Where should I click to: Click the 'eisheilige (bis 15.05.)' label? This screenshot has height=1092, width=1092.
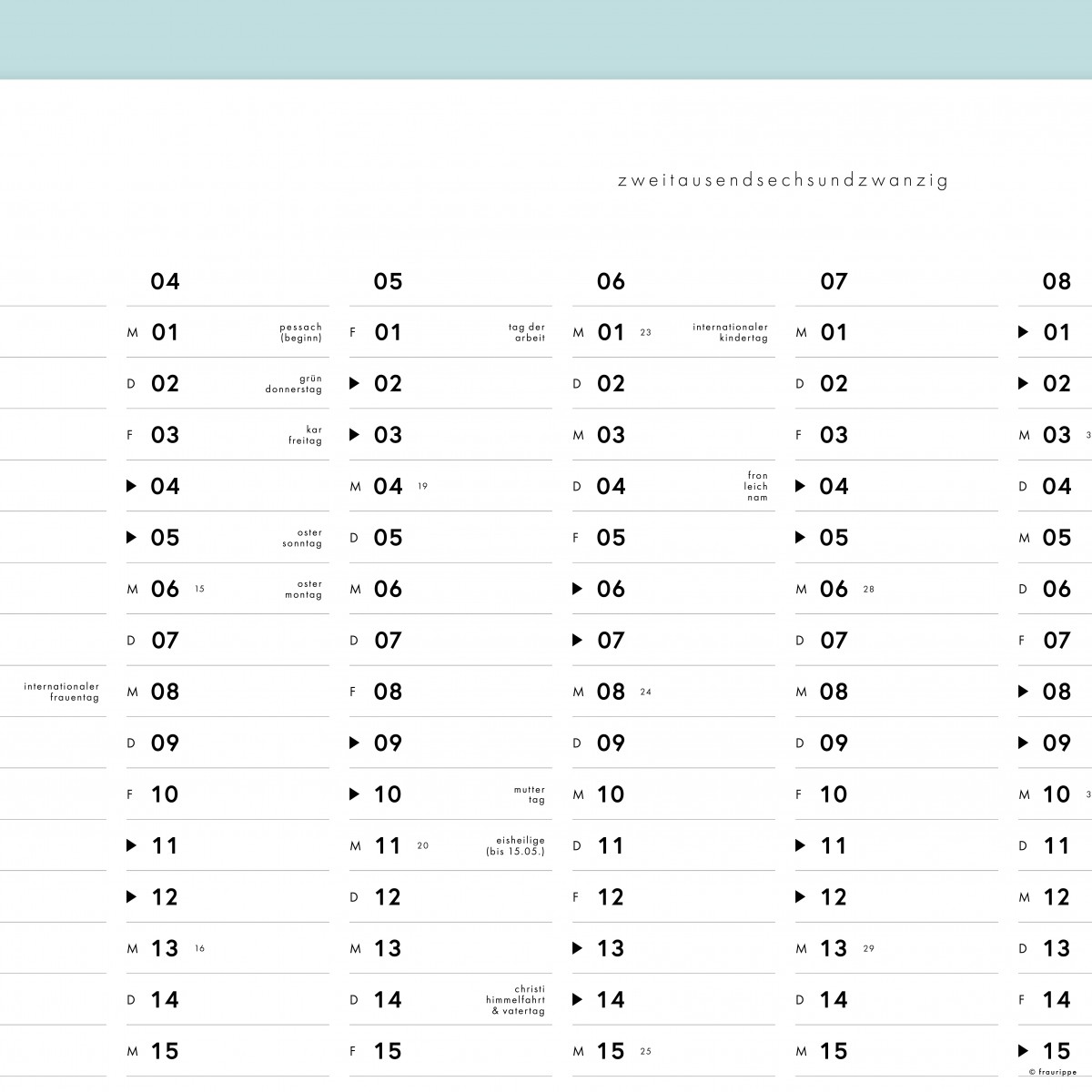(516, 846)
